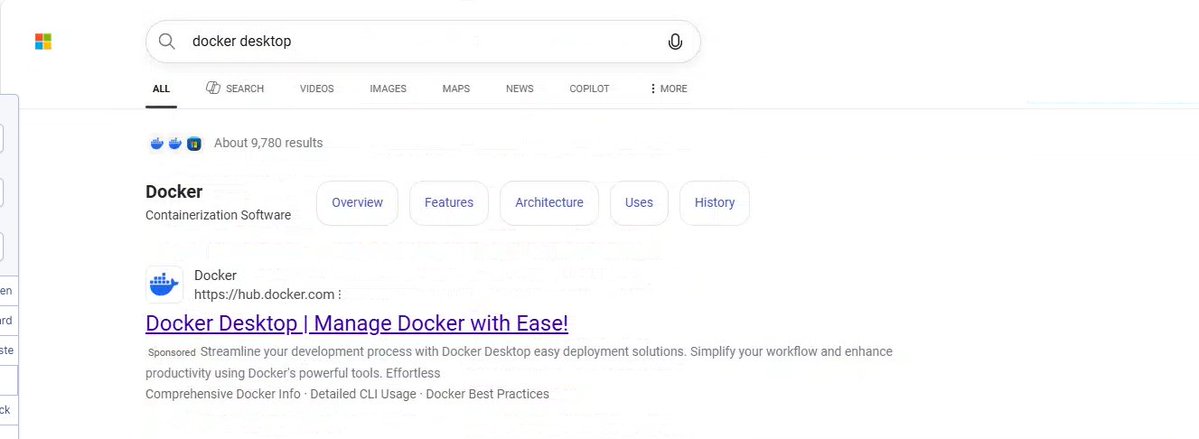Click the 'Docker' heading title

174,191
